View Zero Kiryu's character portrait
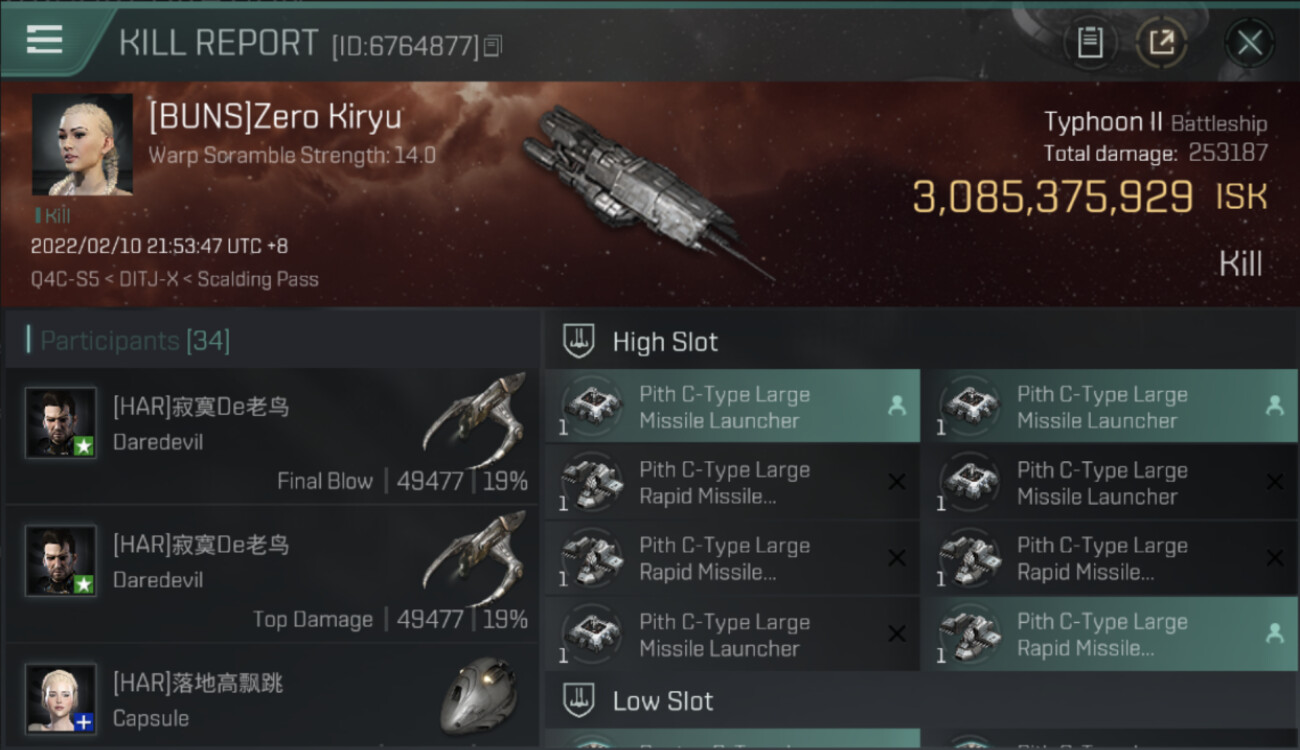 click(x=82, y=144)
